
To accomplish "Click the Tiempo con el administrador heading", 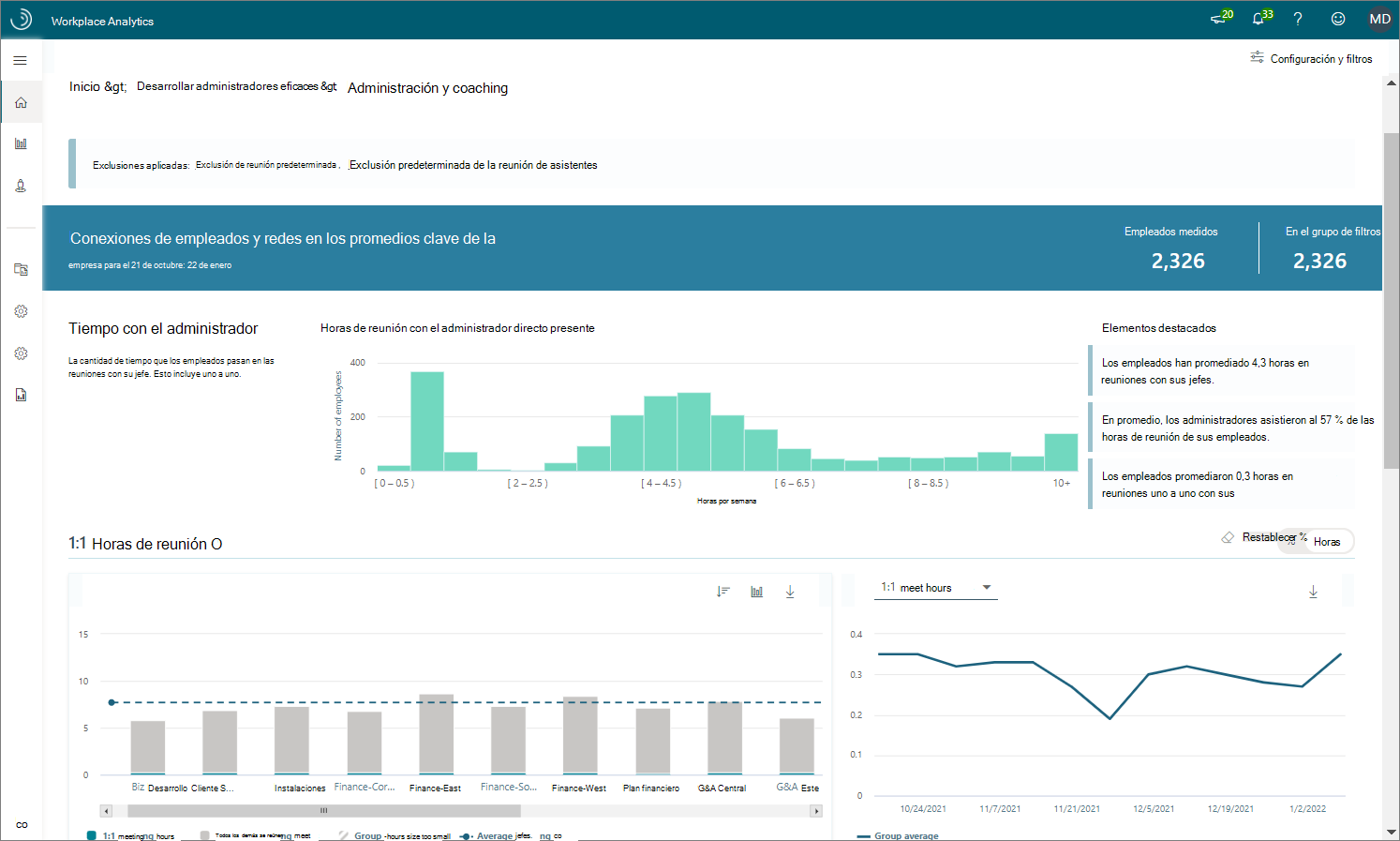I will click(163, 329).
